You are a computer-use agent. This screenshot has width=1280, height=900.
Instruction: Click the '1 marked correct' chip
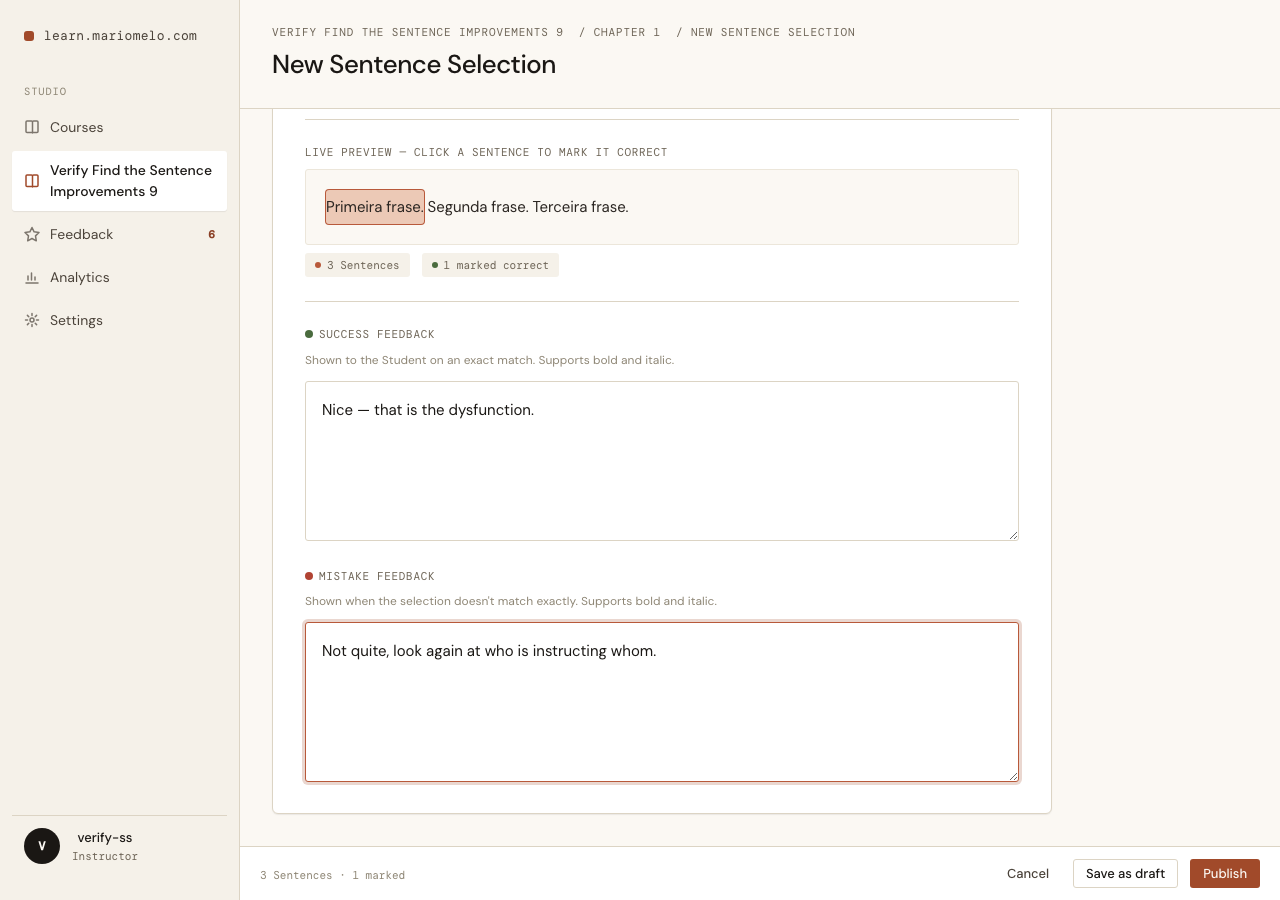[x=490, y=265]
